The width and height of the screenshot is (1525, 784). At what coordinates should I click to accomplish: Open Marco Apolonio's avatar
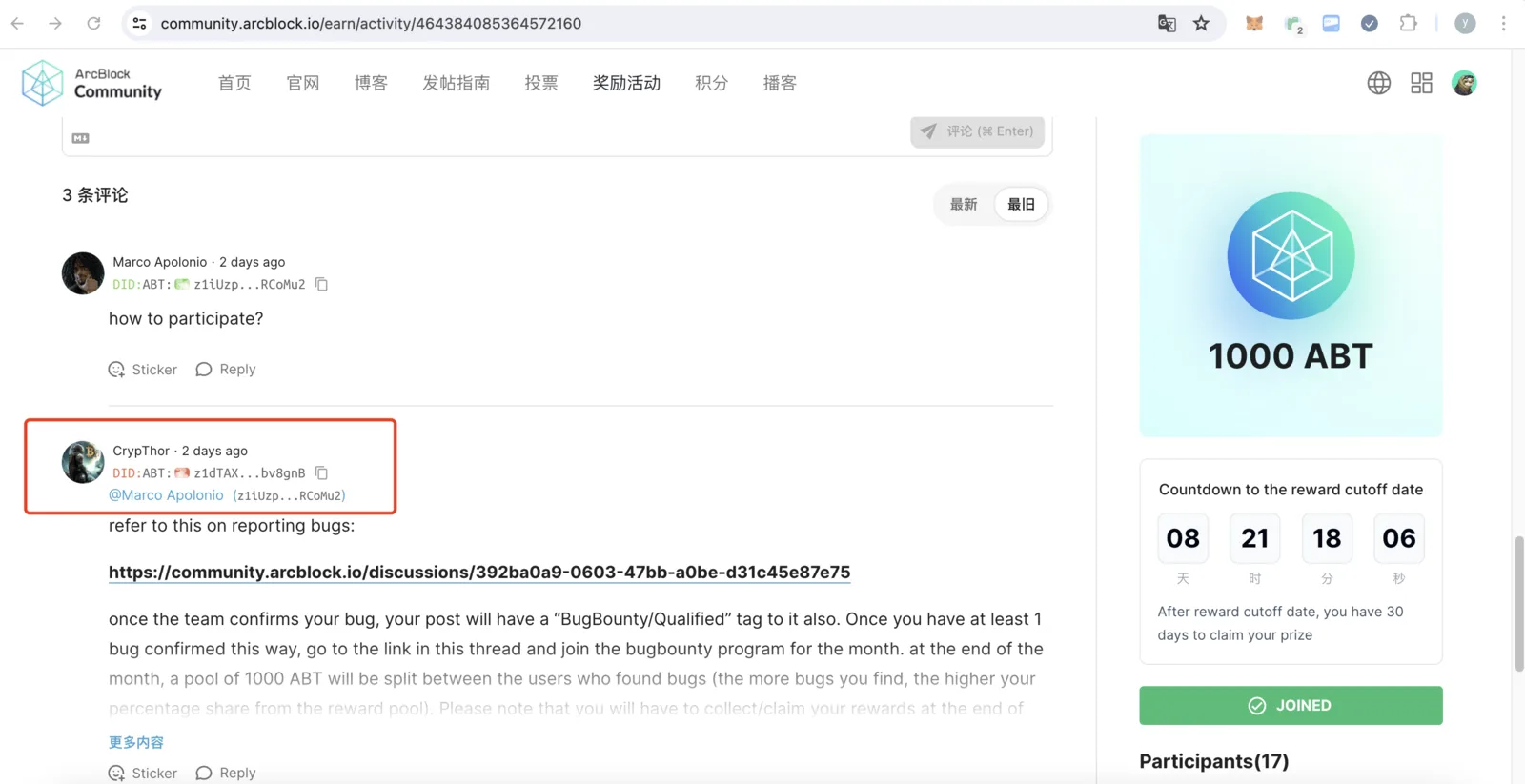tap(83, 273)
